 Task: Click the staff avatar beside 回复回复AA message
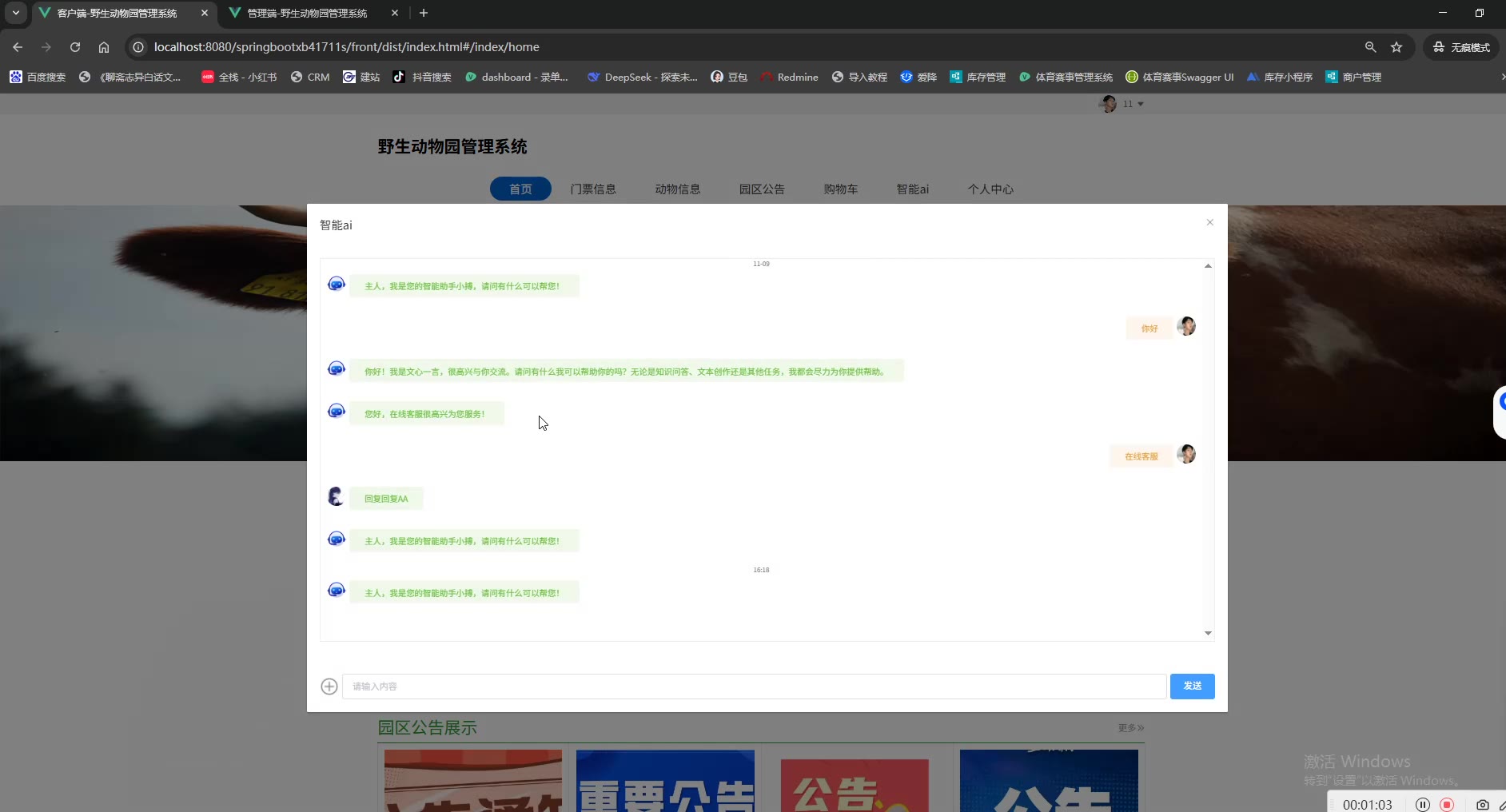point(337,496)
